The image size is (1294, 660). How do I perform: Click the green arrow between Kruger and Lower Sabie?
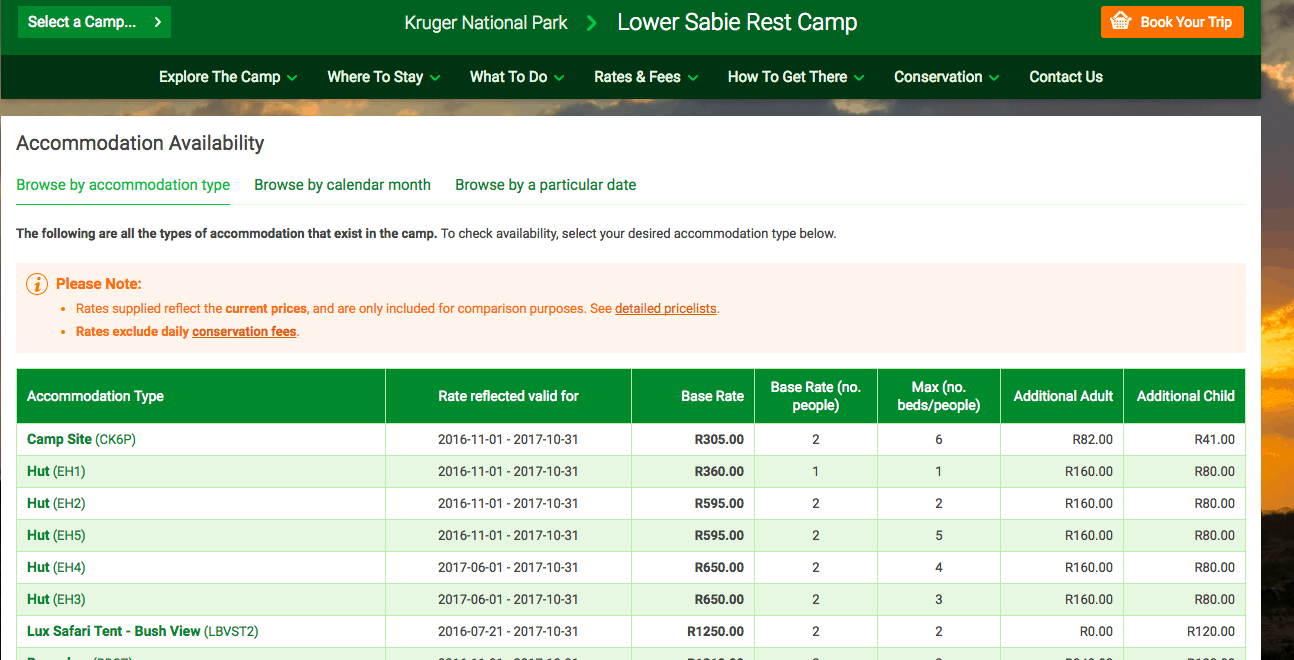pyautogui.click(x=592, y=22)
